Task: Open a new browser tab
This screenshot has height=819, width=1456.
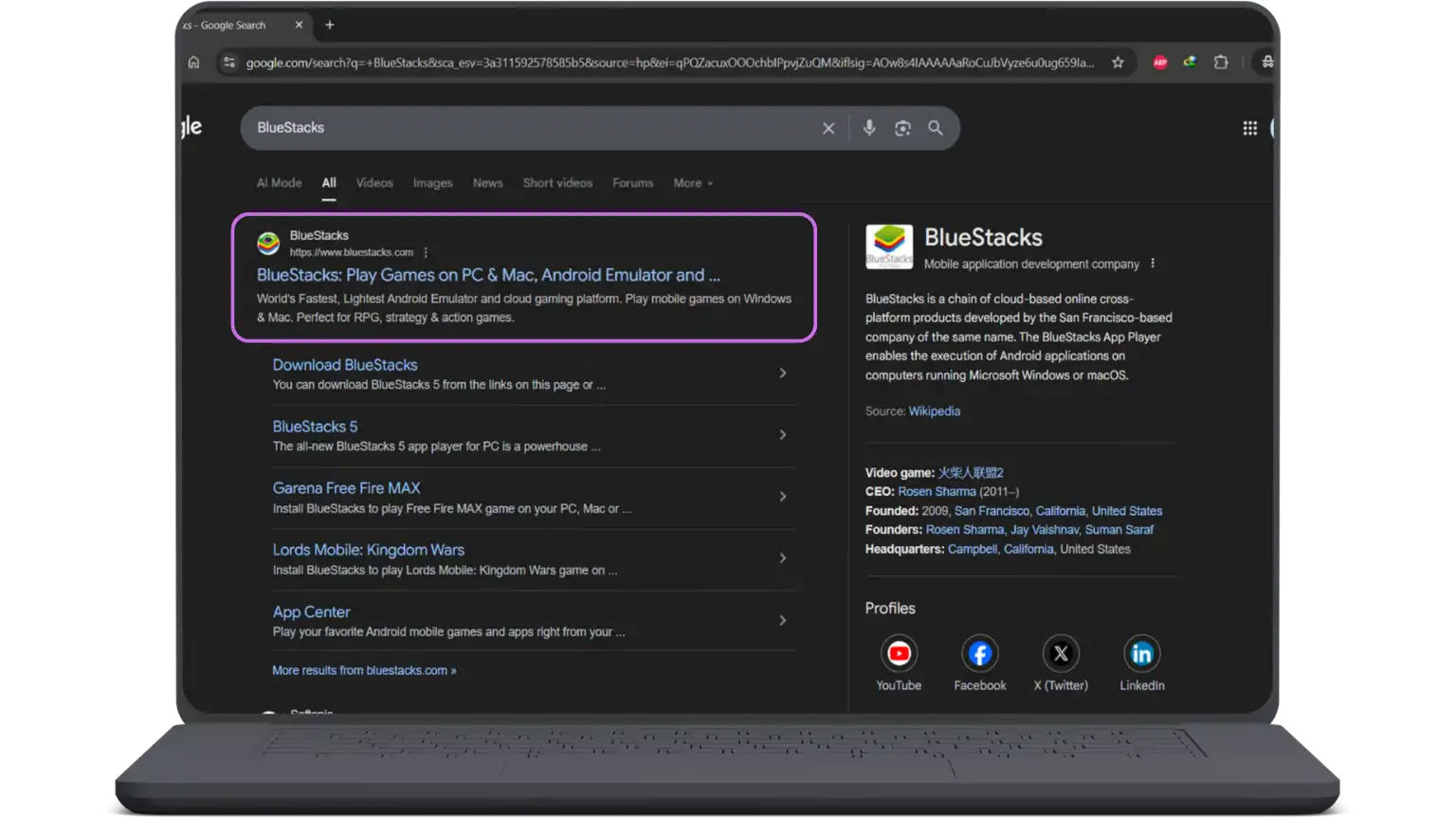Action: pos(330,26)
